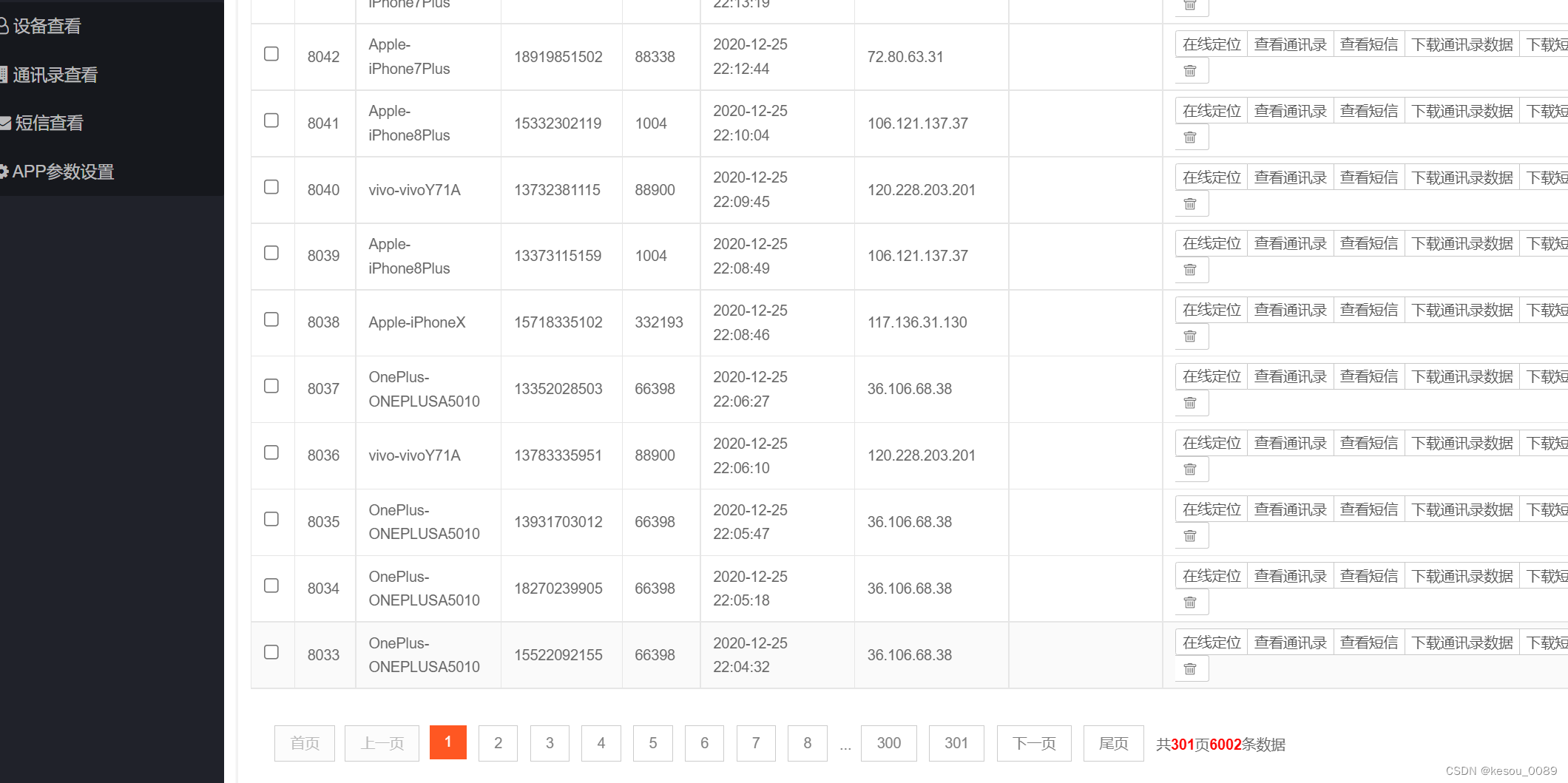1568x783 pixels.
Task: Click 在线定位 for row 8038
Action: click(x=1212, y=310)
